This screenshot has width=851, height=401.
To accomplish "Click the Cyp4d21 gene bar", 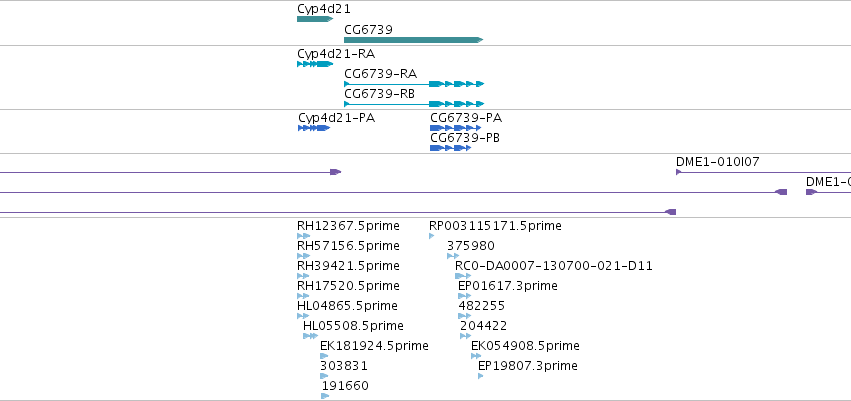I will point(315,19).
